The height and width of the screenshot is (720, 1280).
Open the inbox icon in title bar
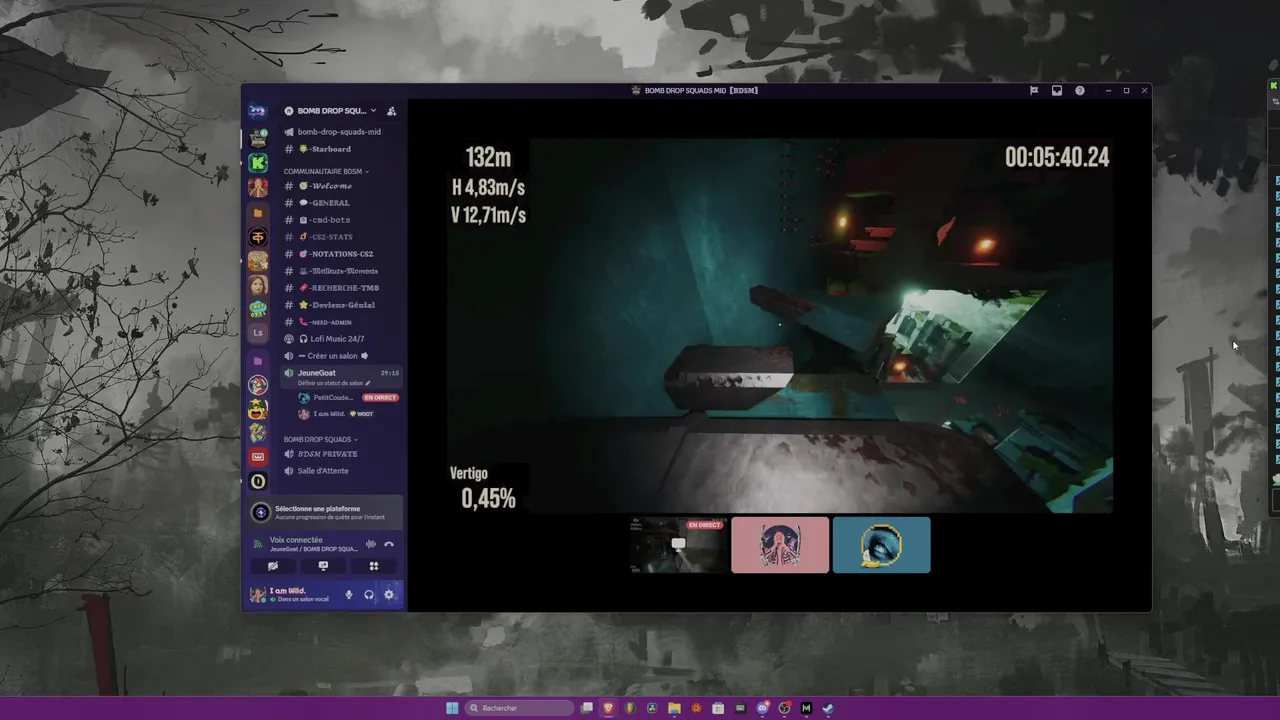[x=1057, y=91]
